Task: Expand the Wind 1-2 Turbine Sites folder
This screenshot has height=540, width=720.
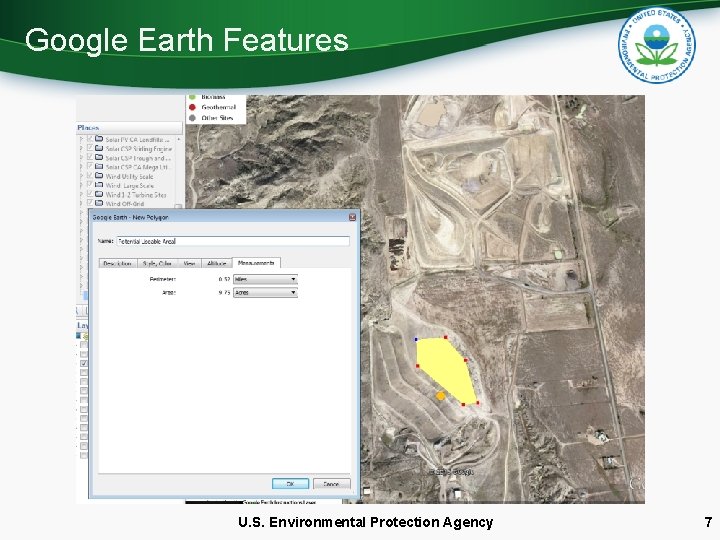Action: pos(81,194)
